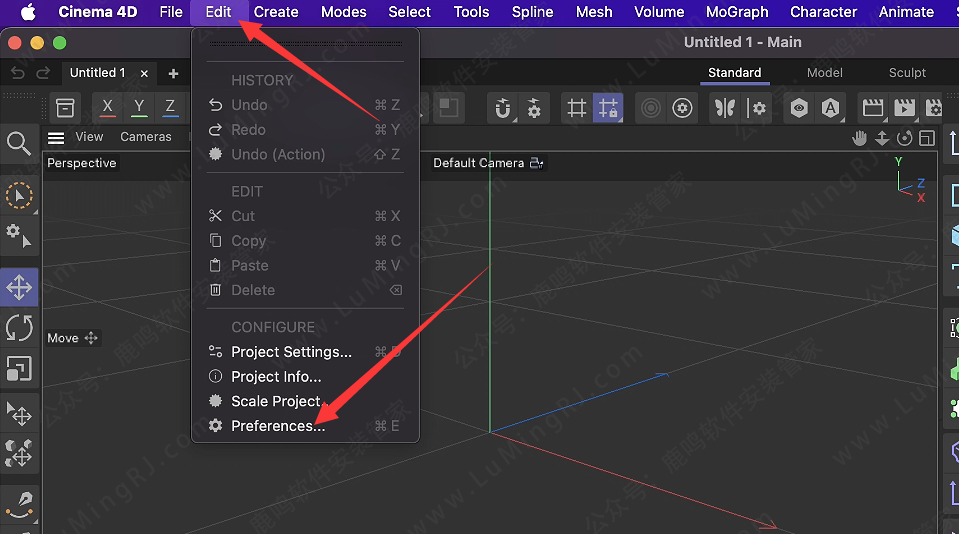This screenshot has height=534, width=959.
Task: Click the concentric circle soft selection icon
Action: tap(651, 108)
